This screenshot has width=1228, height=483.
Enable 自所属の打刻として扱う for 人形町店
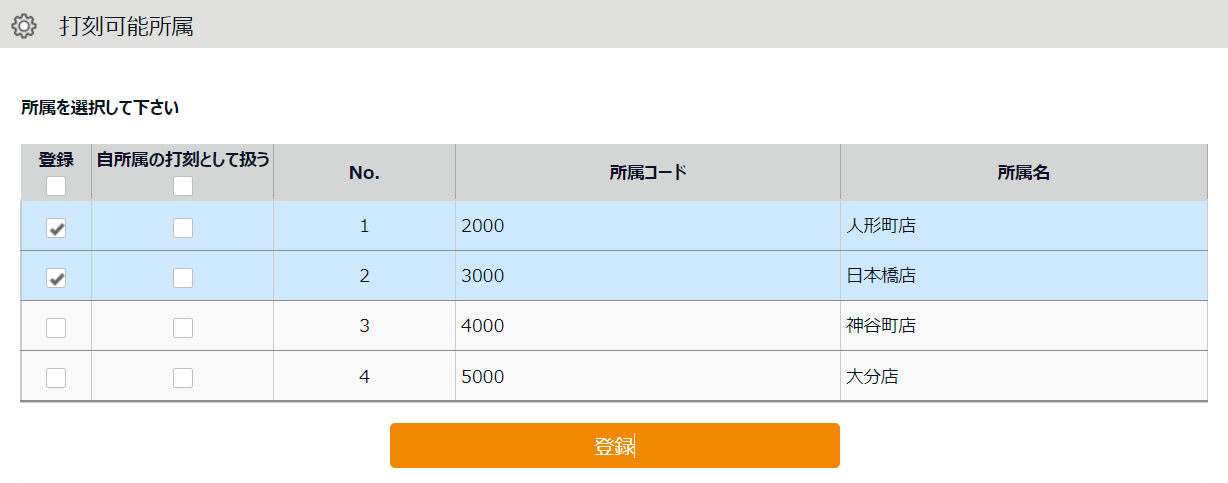[183, 228]
